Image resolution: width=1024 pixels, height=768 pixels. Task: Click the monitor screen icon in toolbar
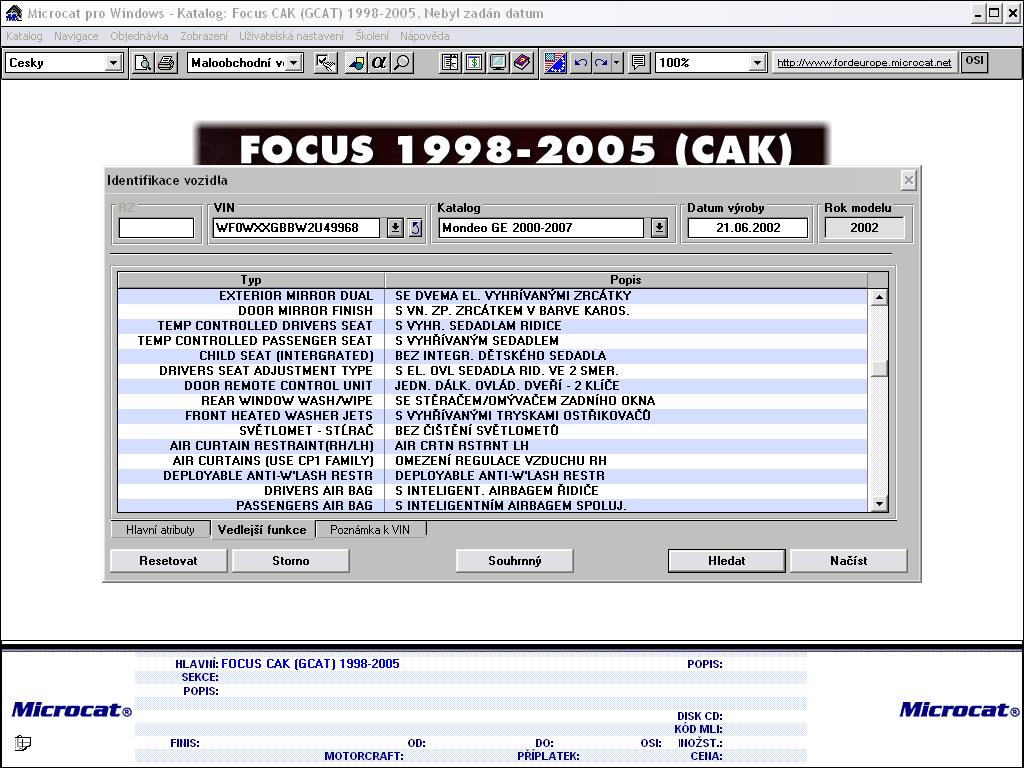498,63
